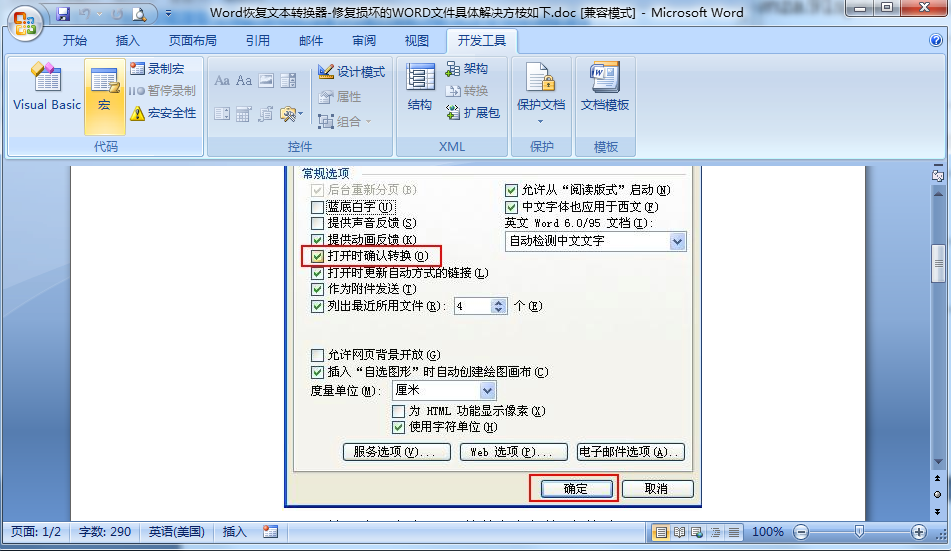Open 电子邮件选项 button

(x=631, y=452)
